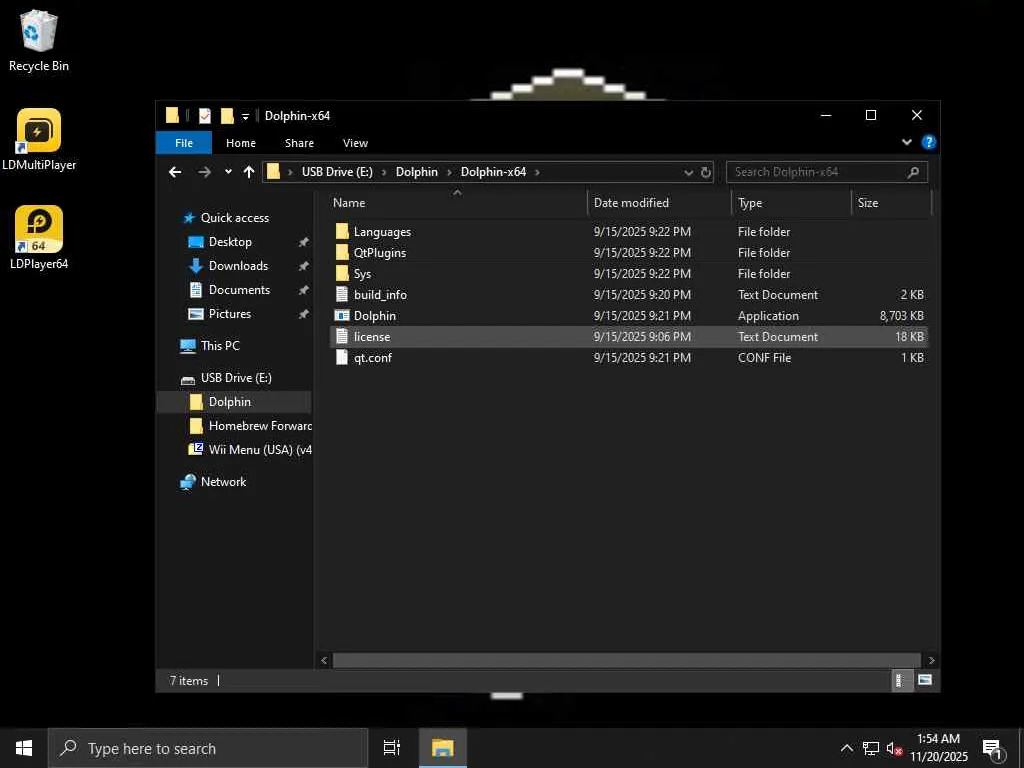
Task: Sort by Name column header
Action: coord(457,202)
